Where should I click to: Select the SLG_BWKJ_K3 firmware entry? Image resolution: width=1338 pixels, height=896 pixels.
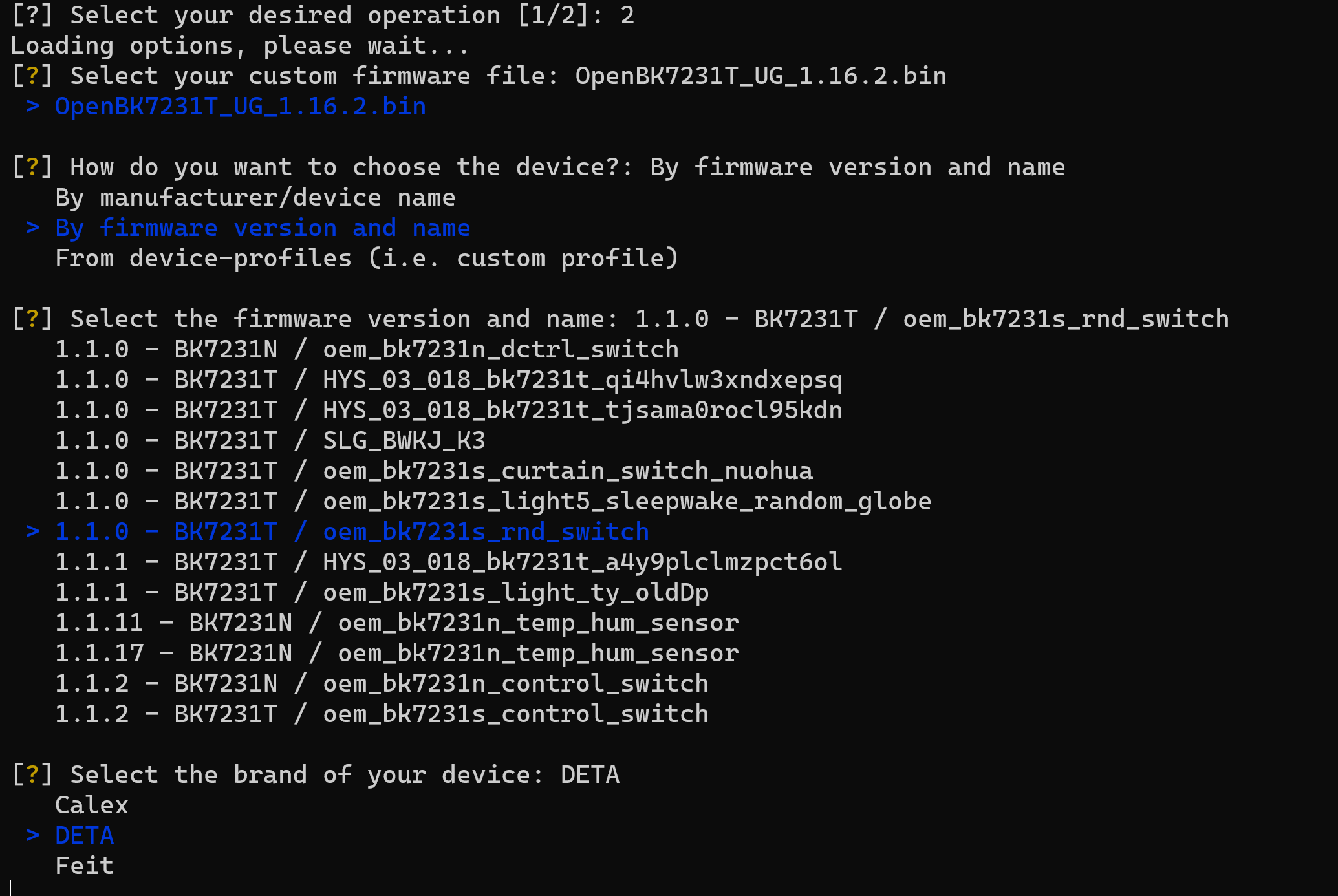click(x=270, y=441)
